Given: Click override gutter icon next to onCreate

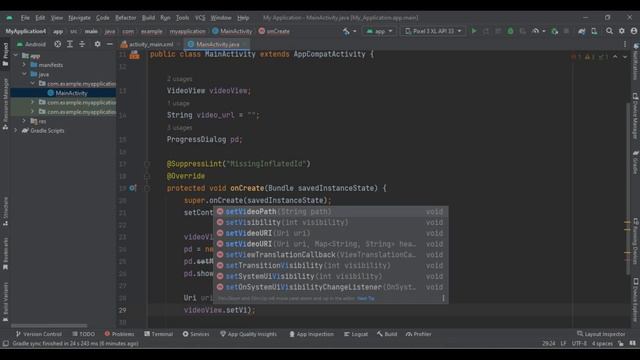Looking at the screenshot, I should tap(133, 188).
